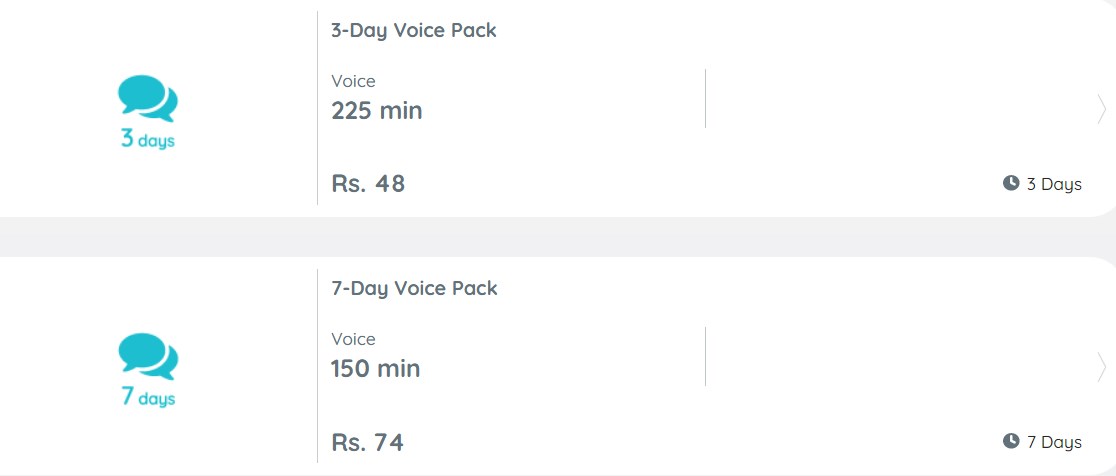Click the clock icon beside 3 Days
The height and width of the screenshot is (476, 1116).
click(1011, 184)
